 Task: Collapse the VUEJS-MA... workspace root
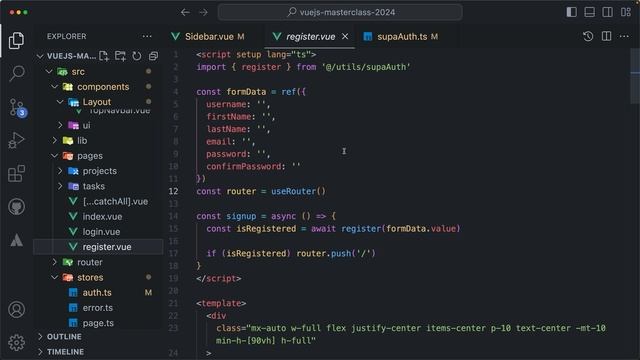click(x=40, y=56)
